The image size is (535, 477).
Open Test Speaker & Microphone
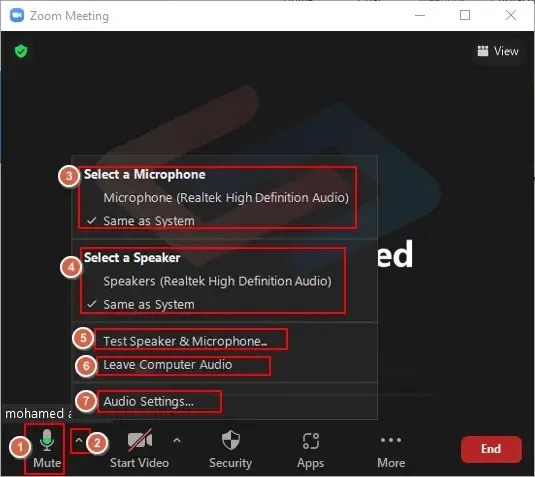(x=185, y=342)
